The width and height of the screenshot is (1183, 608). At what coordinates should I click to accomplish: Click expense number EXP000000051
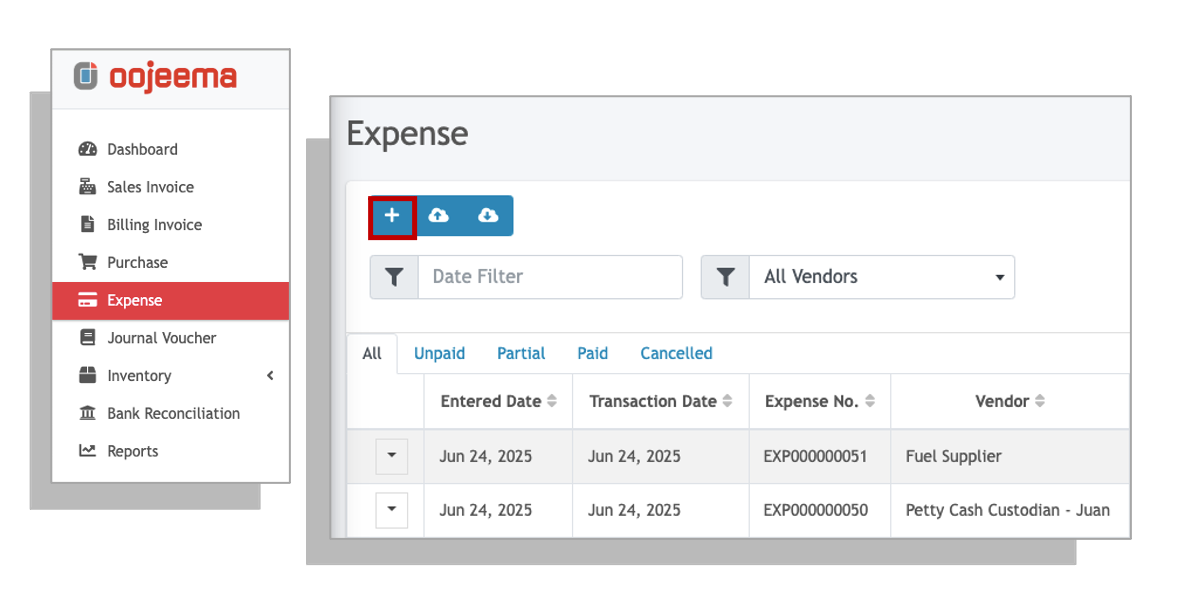pos(815,456)
